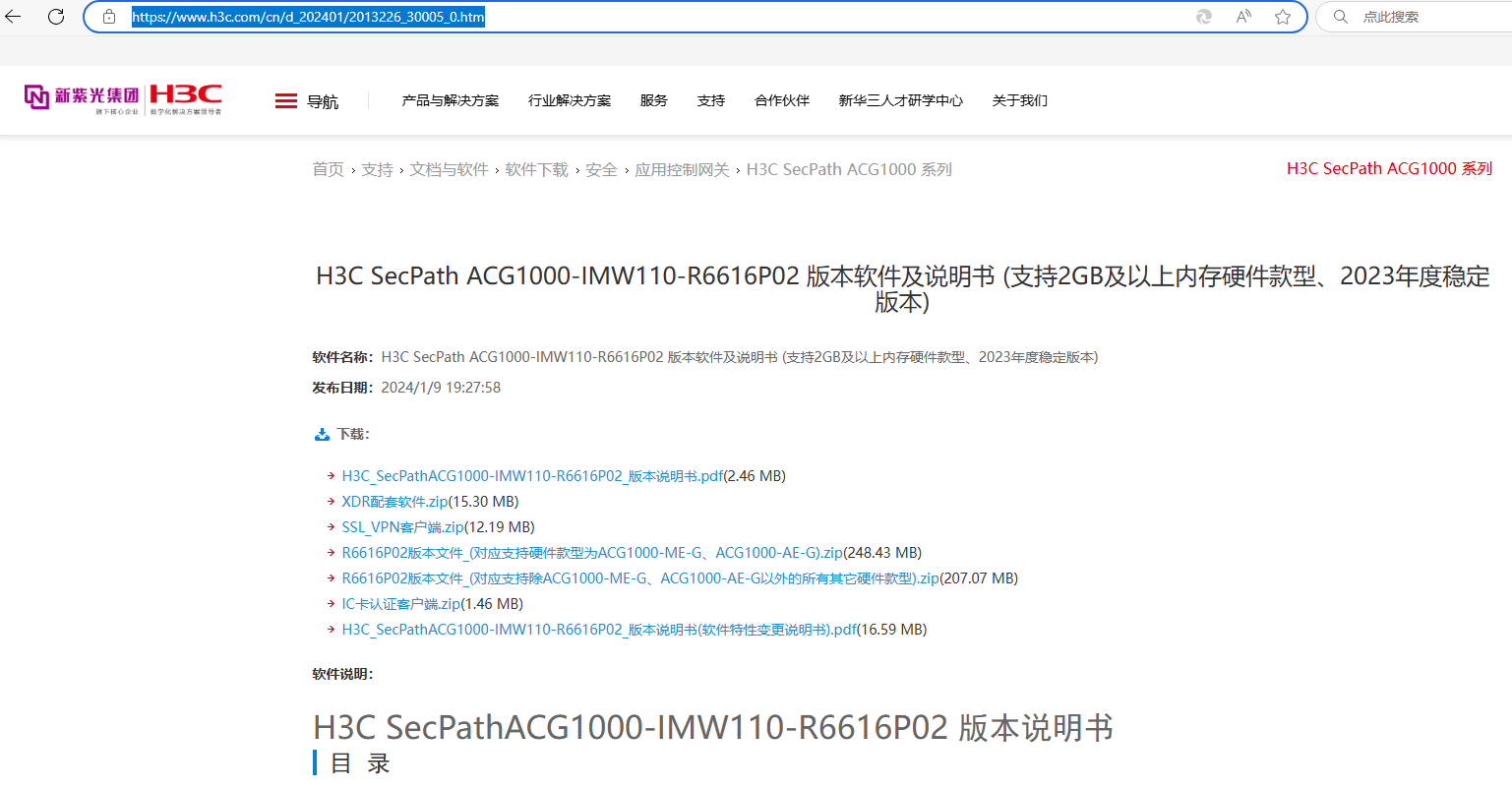The width and height of the screenshot is (1512, 790).
Task: Click the download icon next to 下载
Action: tap(322, 434)
